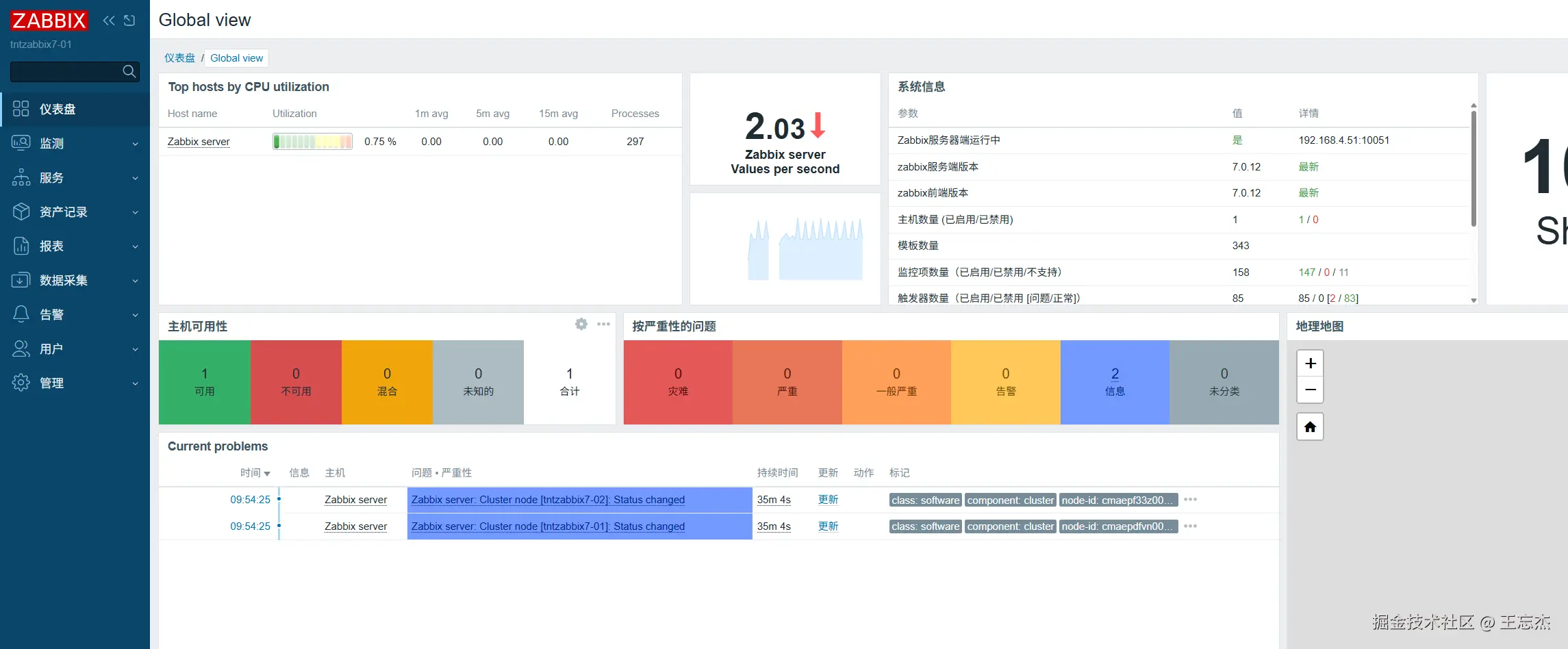Open the 仪表盘 breadcrumb link
The width and height of the screenshot is (1568, 649).
(179, 58)
